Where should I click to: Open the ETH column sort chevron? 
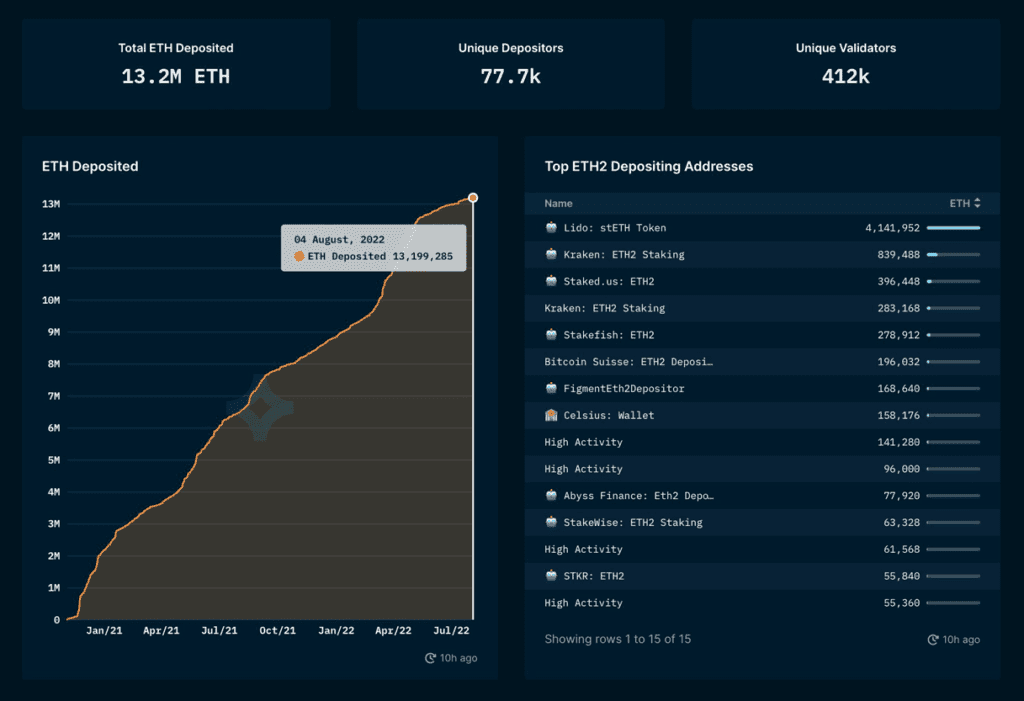tap(976, 203)
